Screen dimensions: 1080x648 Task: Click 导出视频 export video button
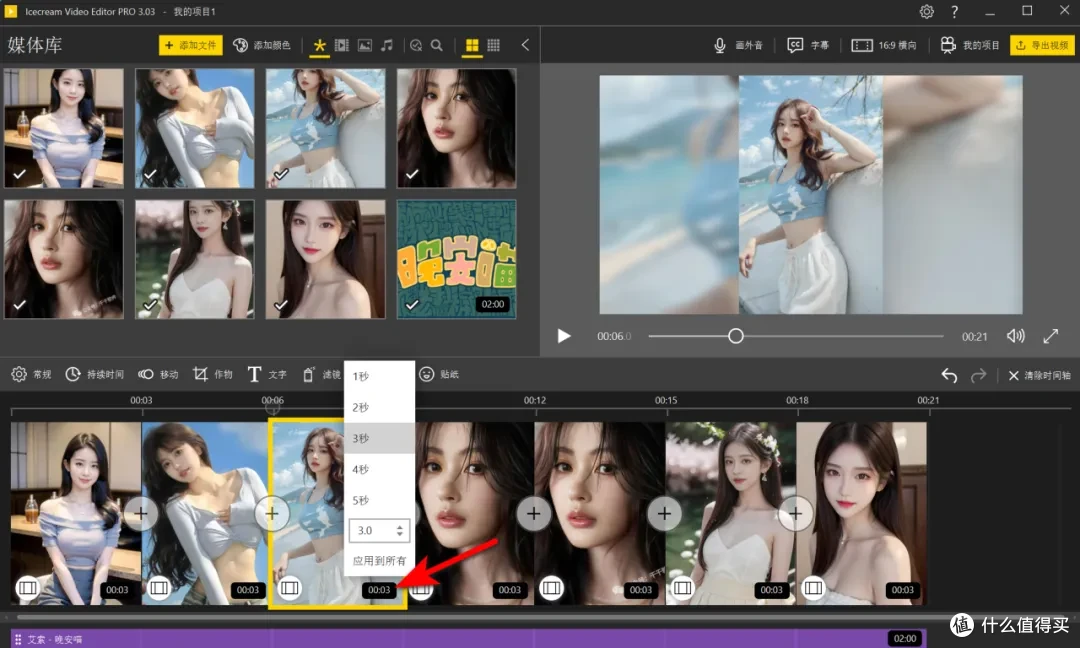(x=1042, y=45)
